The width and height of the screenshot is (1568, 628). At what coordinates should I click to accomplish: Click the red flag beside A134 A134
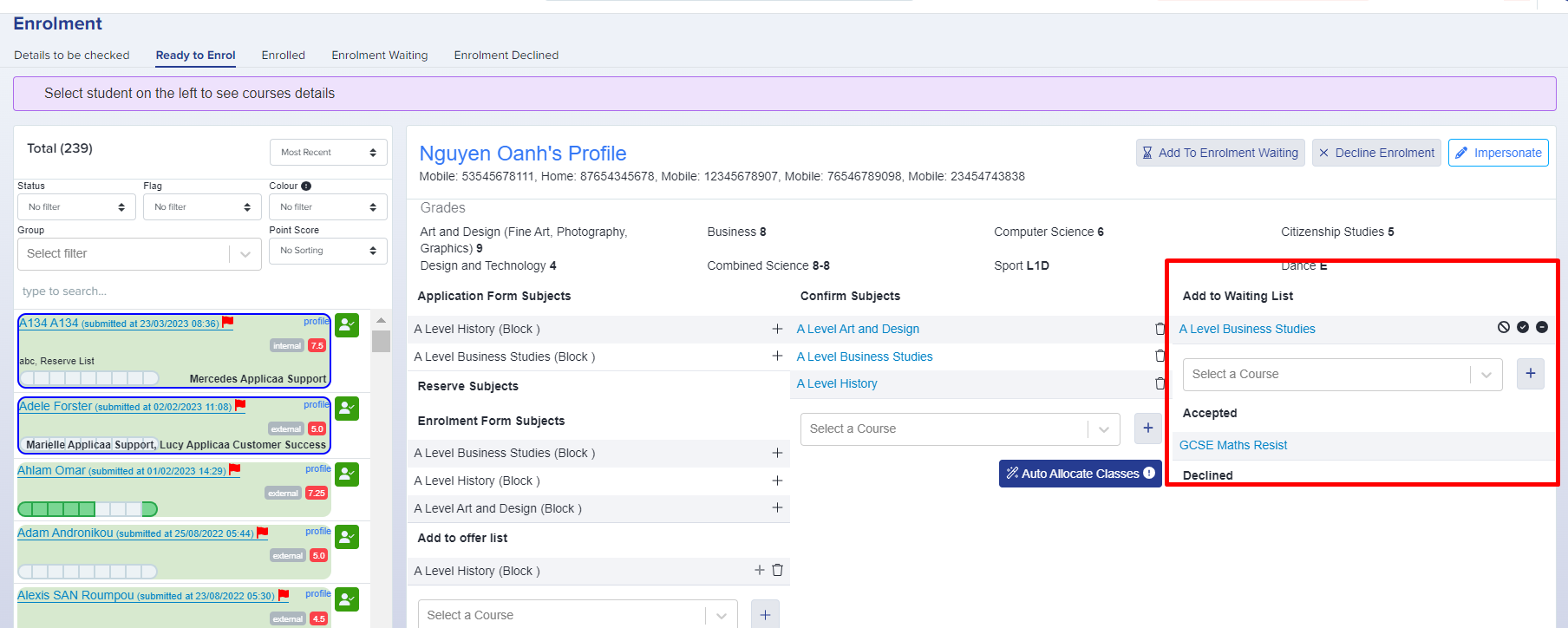tap(228, 322)
